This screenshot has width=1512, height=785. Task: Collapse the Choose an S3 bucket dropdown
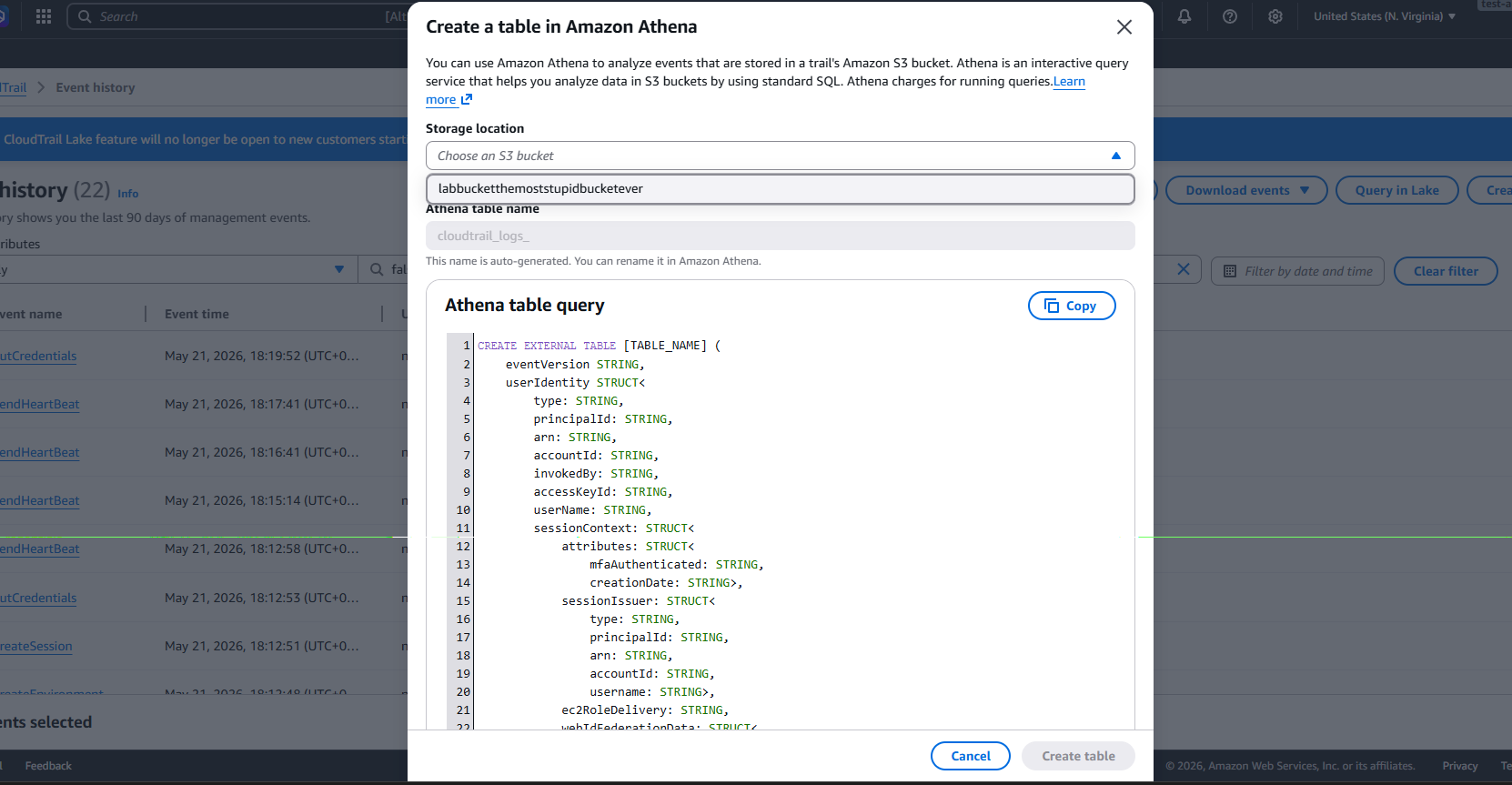point(1116,156)
